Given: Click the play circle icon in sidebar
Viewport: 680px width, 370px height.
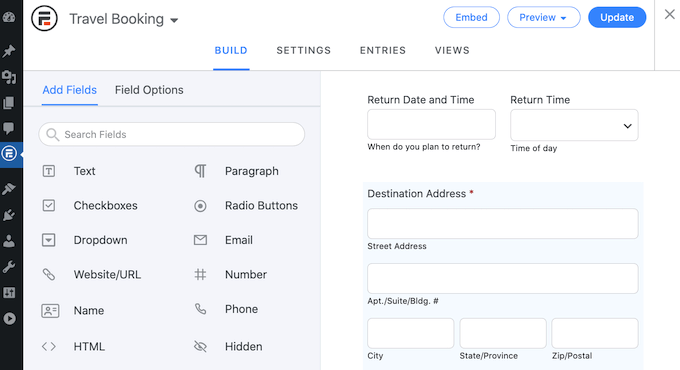Looking at the screenshot, I should tap(9, 319).
